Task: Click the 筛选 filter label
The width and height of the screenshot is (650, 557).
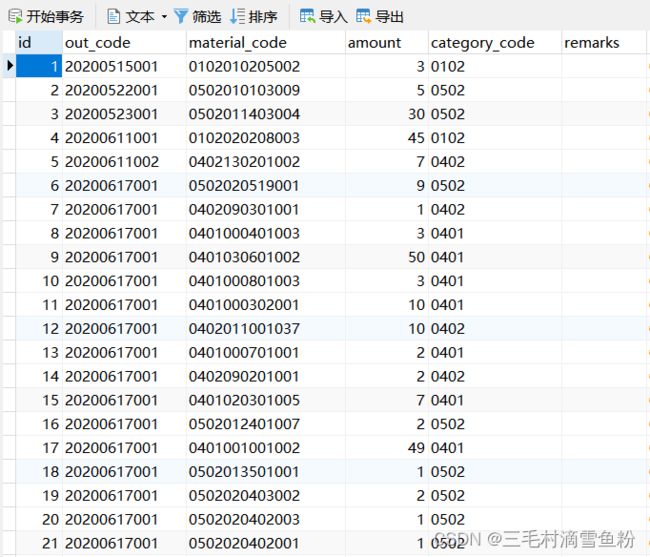Action: pyautogui.click(x=206, y=17)
